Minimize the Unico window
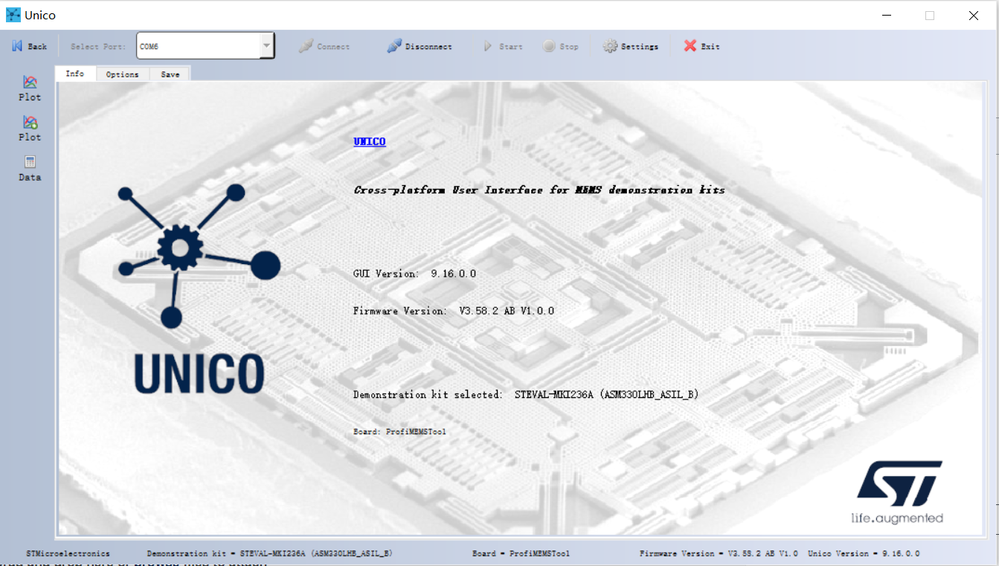The width and height of the screenshot is (999, 566). 886,15
